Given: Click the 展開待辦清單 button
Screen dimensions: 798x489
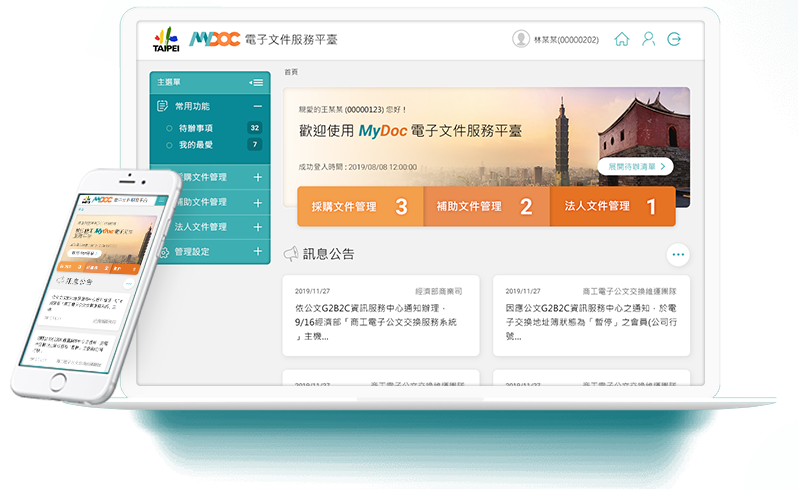Looking at the screenshot, I should point(635,167).
